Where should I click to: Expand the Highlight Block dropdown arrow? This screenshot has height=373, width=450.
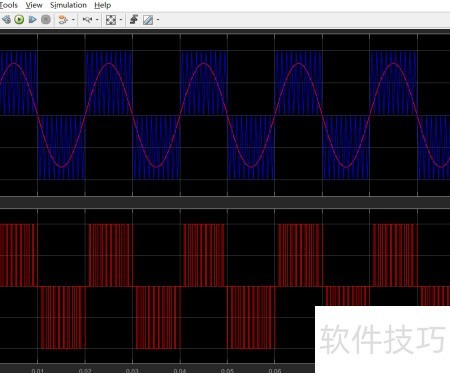point(73,20)
